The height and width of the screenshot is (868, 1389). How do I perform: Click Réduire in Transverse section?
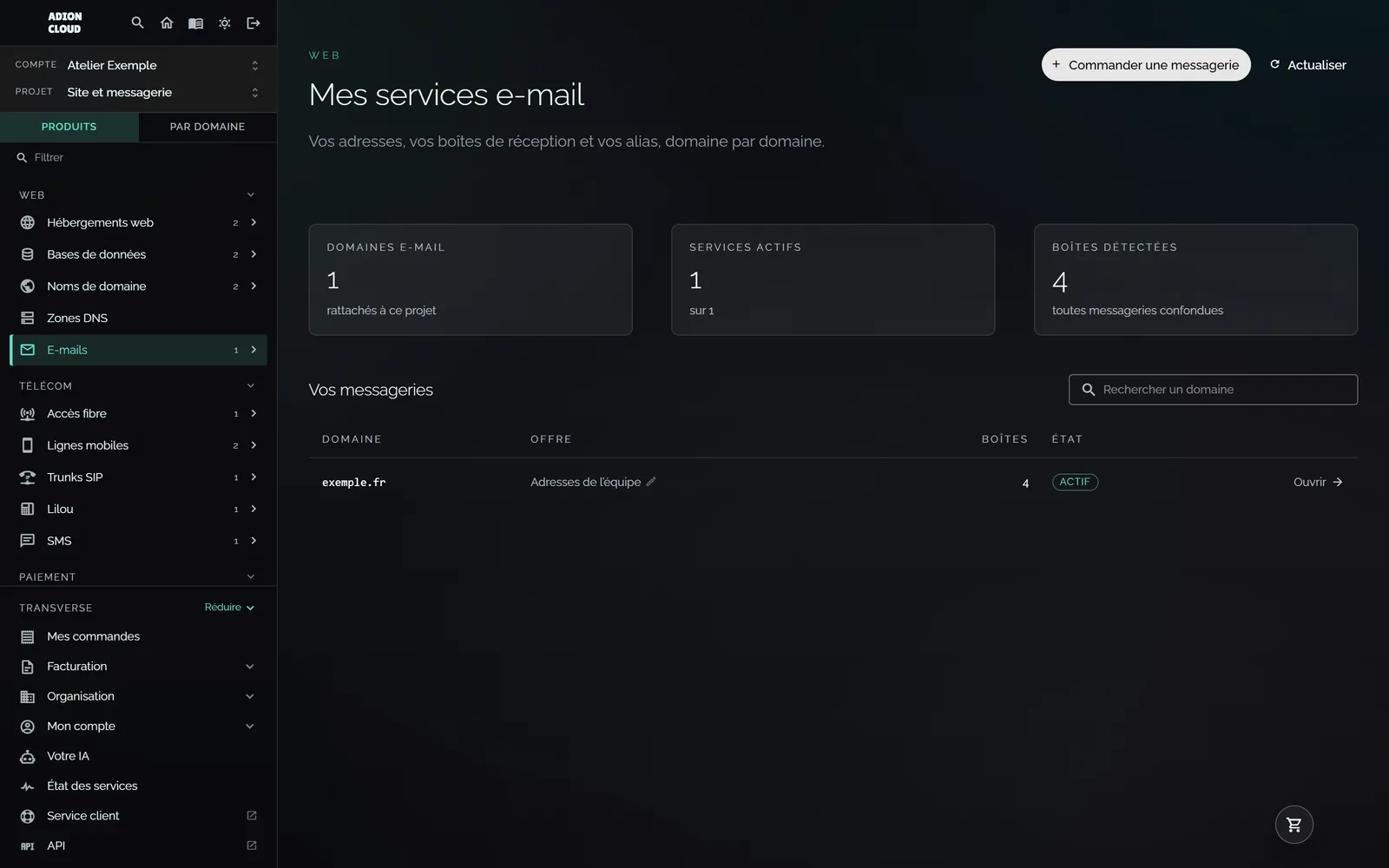point(229,608)
